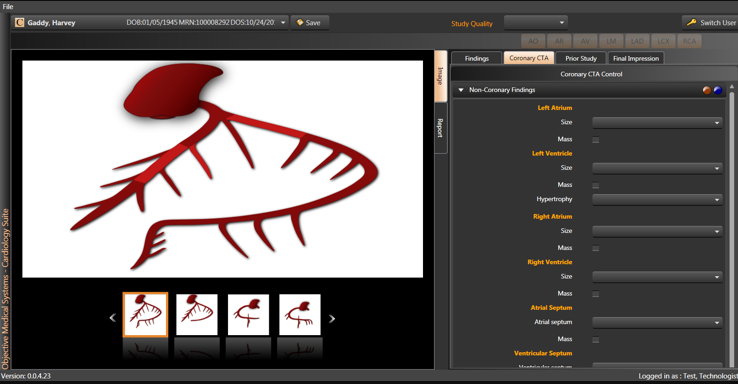Switch to the Findings tab

[x=477, y=58]
